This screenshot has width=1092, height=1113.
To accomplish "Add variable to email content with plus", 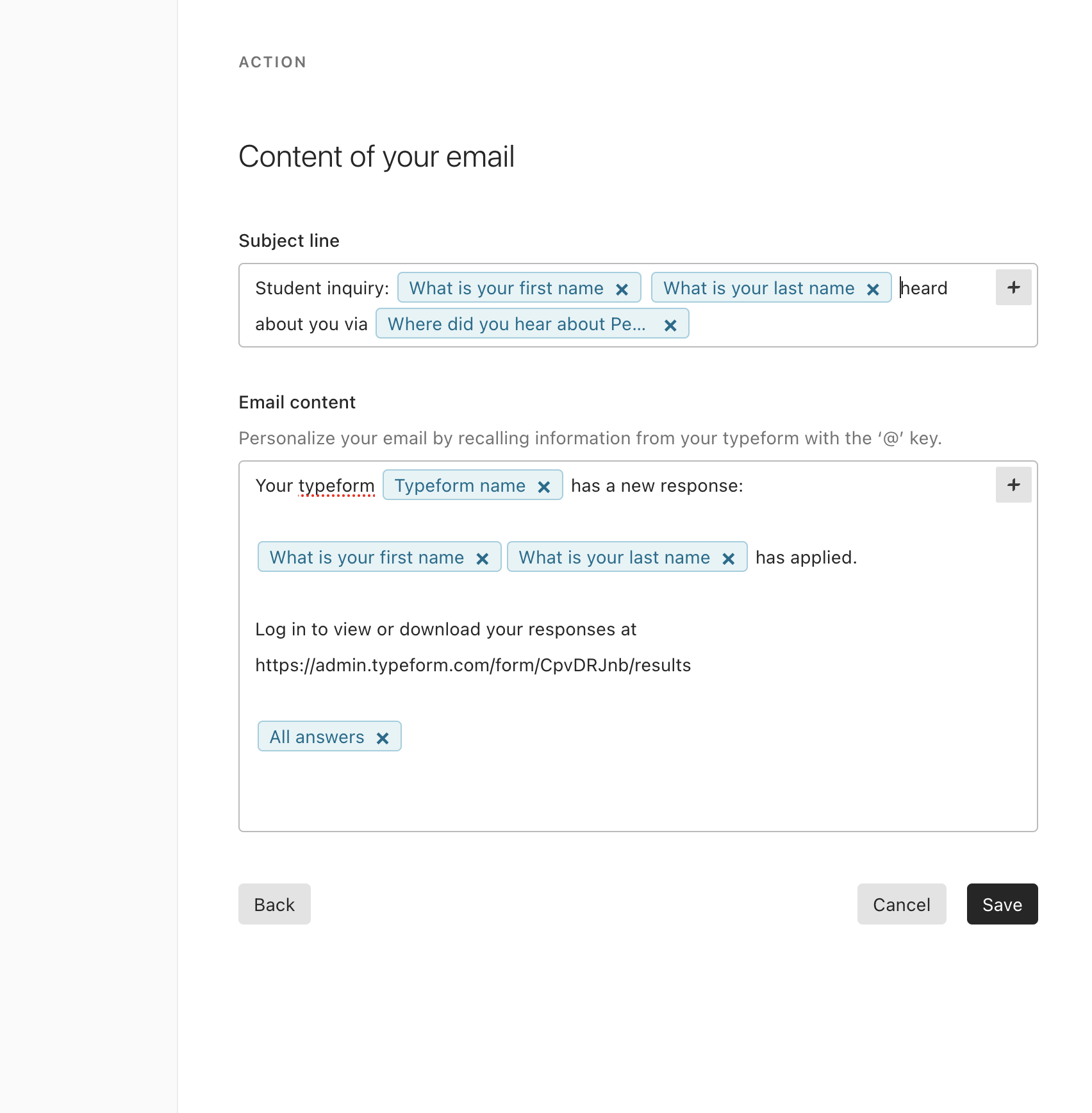I will coord(1013,485).
